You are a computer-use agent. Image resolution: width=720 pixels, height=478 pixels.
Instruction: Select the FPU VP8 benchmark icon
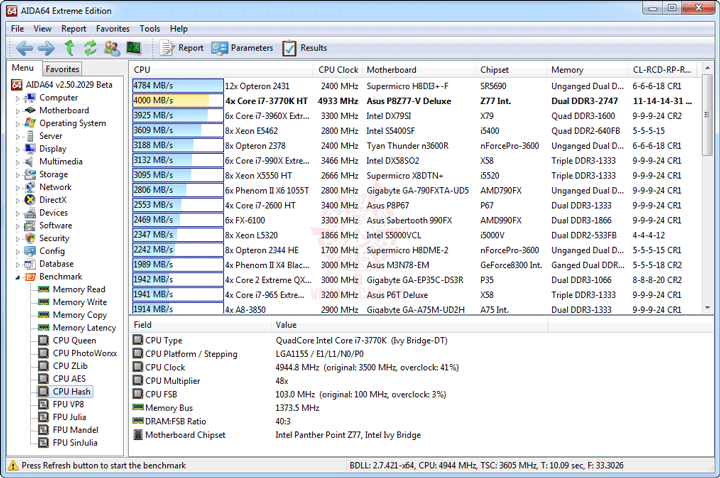coord(44,404)
